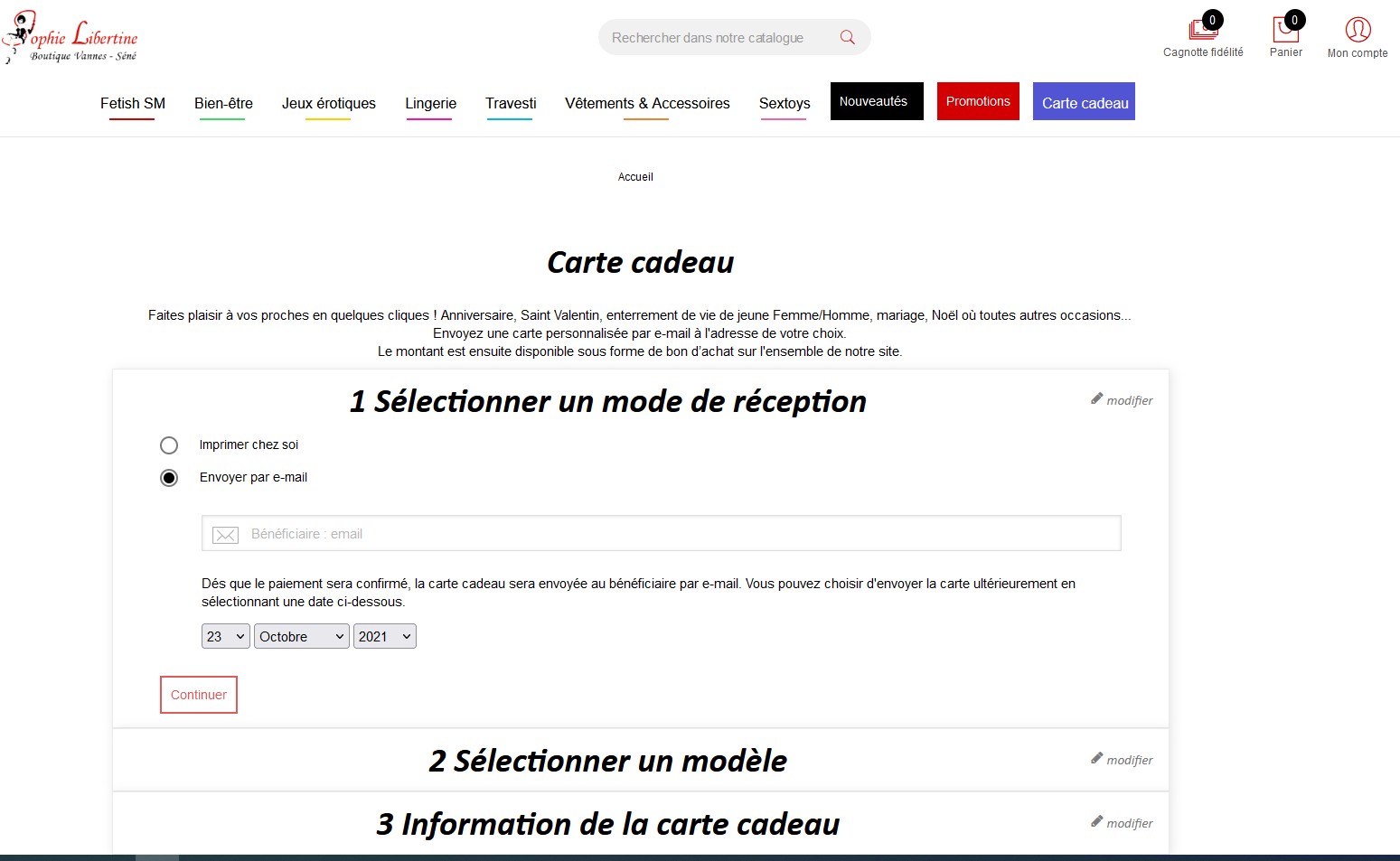The image size is (1400, 861).
Task: Open the Panier cart icon
Action: click(1285, 30)
